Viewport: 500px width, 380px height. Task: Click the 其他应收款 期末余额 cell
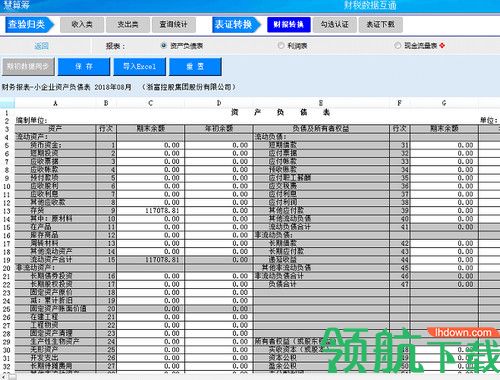[150, 202]
